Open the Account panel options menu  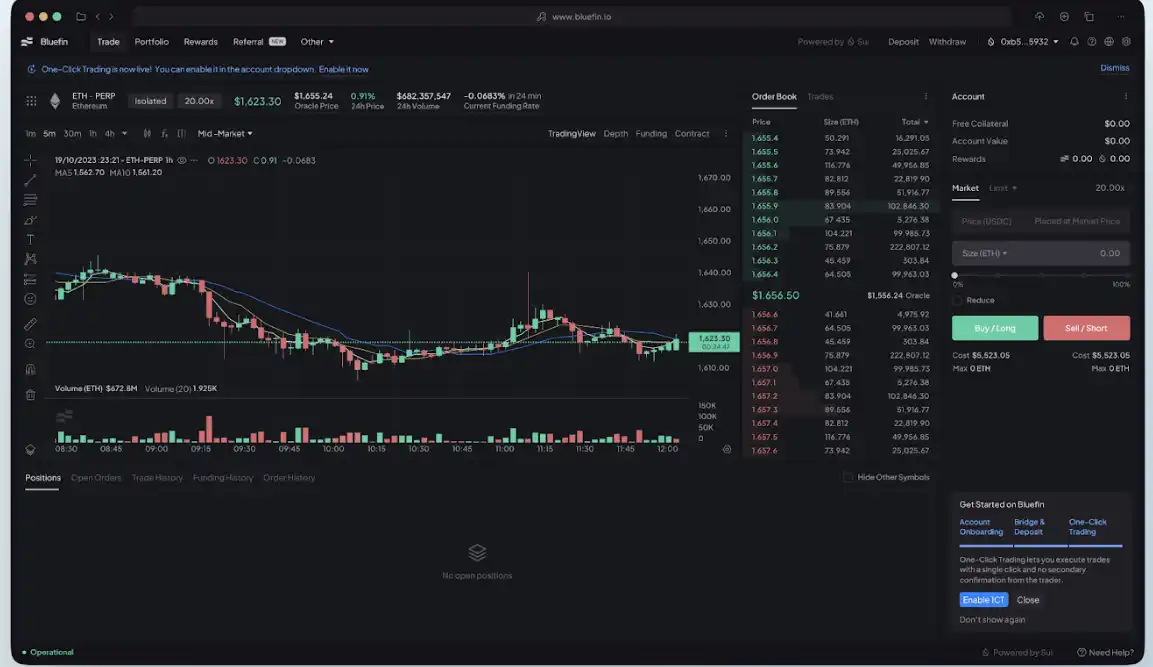point(1125,96)
